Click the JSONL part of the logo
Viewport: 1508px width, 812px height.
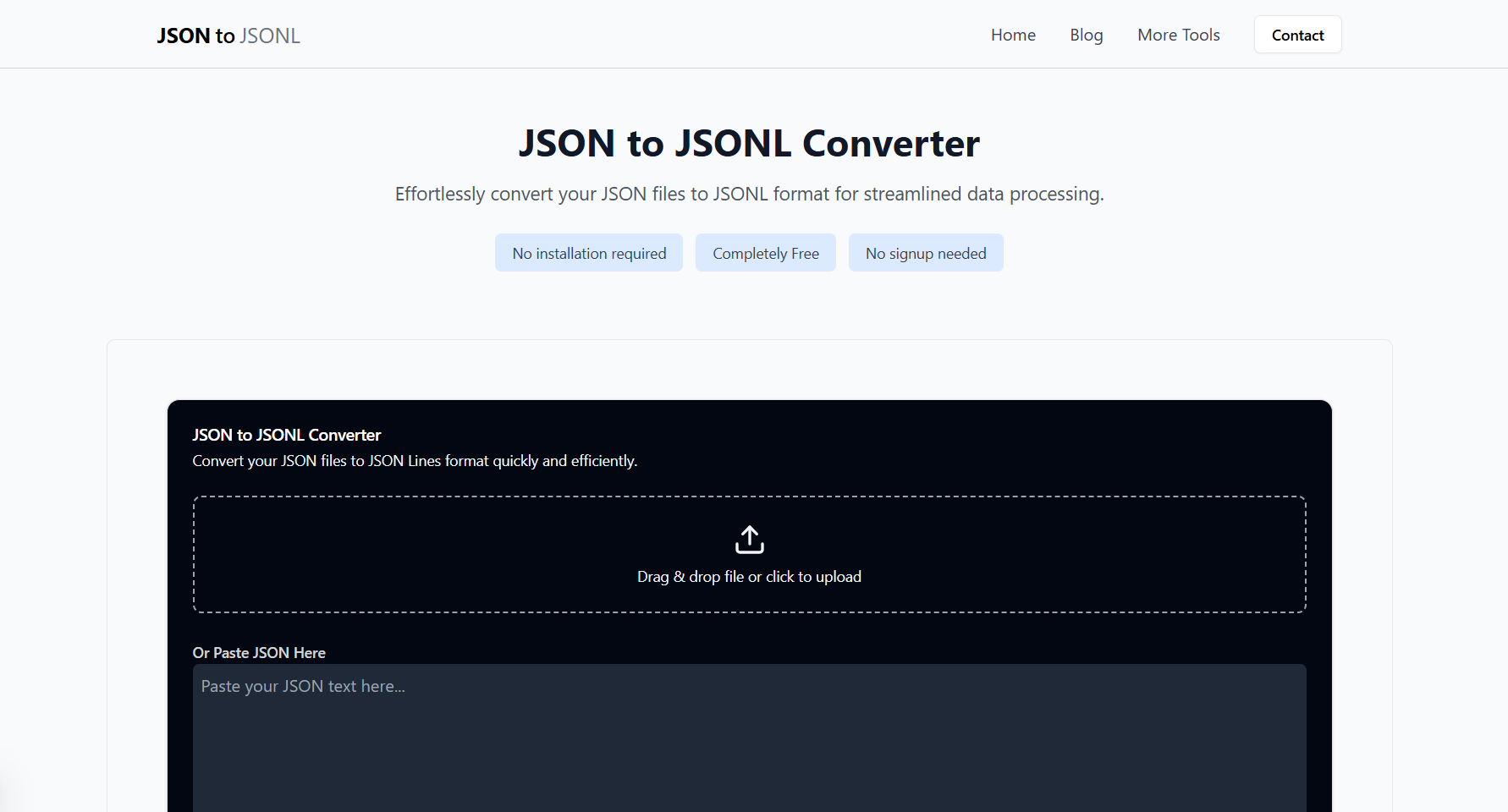pyautogui.click(x=270, y=36)
